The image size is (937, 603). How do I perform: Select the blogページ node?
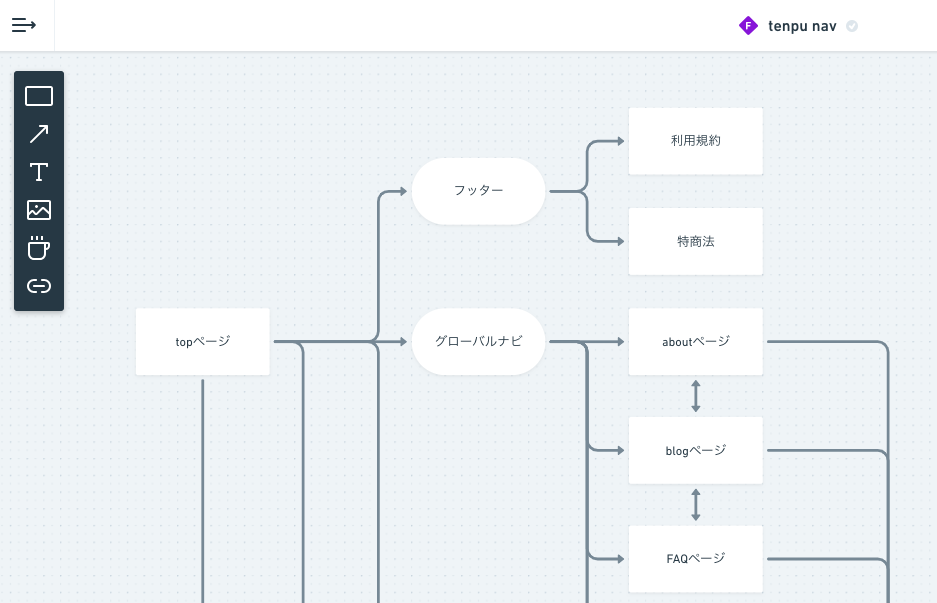click(696, 451)
